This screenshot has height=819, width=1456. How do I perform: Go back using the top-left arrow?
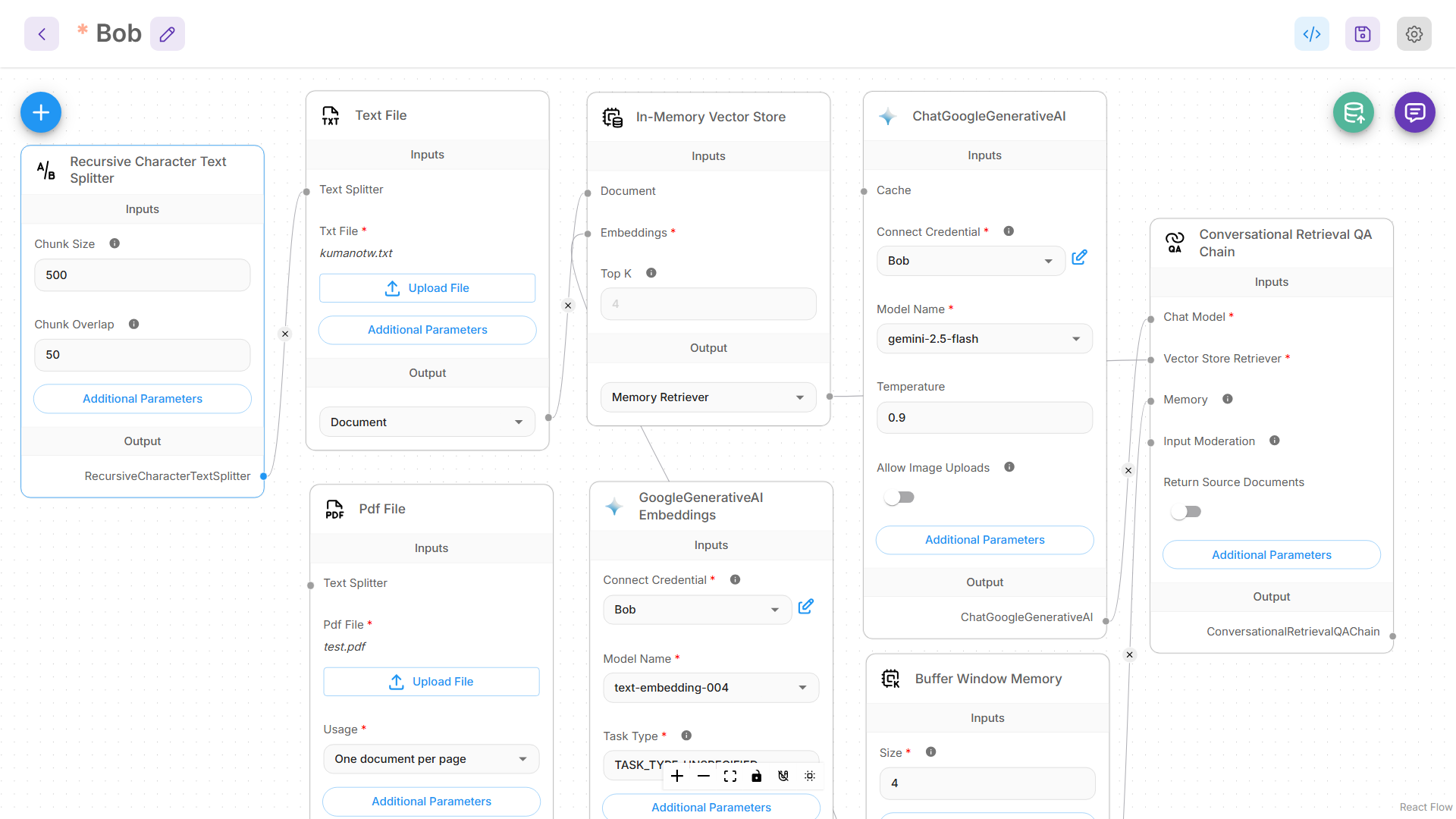pos(42,34)
